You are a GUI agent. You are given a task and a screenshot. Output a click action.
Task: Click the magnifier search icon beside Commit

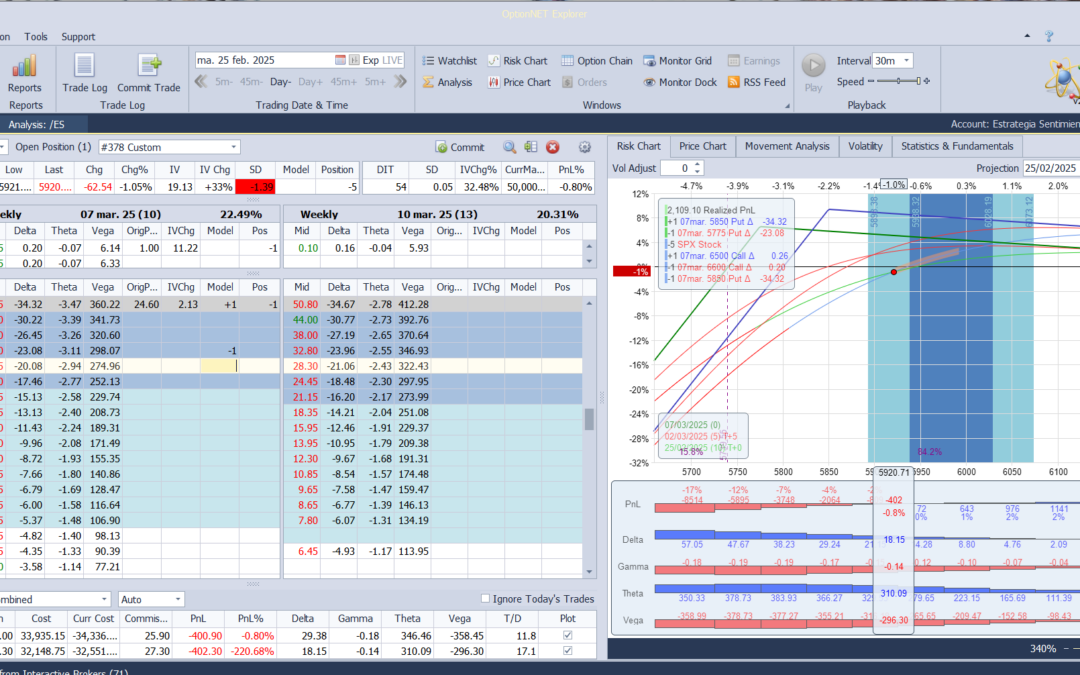pyautogui.click(x=510, y=147)
